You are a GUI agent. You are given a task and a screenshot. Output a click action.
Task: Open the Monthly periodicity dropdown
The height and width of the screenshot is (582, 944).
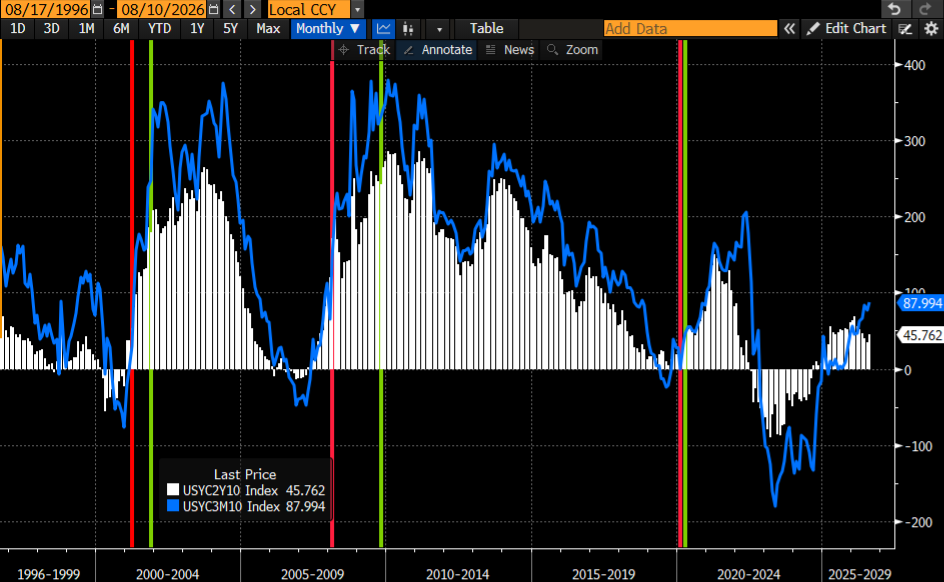328,28
